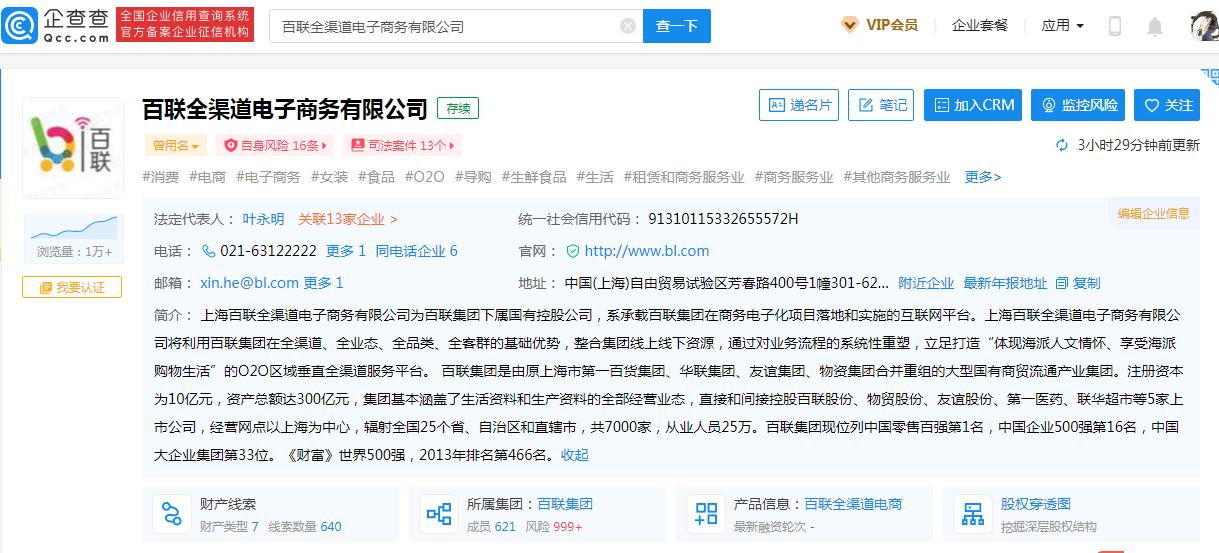This screenshot has height=553, width=1219.
Task: Open the 所属集团 card icon
Action: 439,514
